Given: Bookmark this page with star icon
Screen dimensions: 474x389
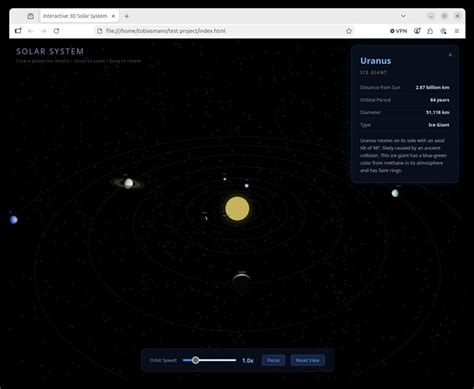Looking at the screenshot, I should (349, 31).
